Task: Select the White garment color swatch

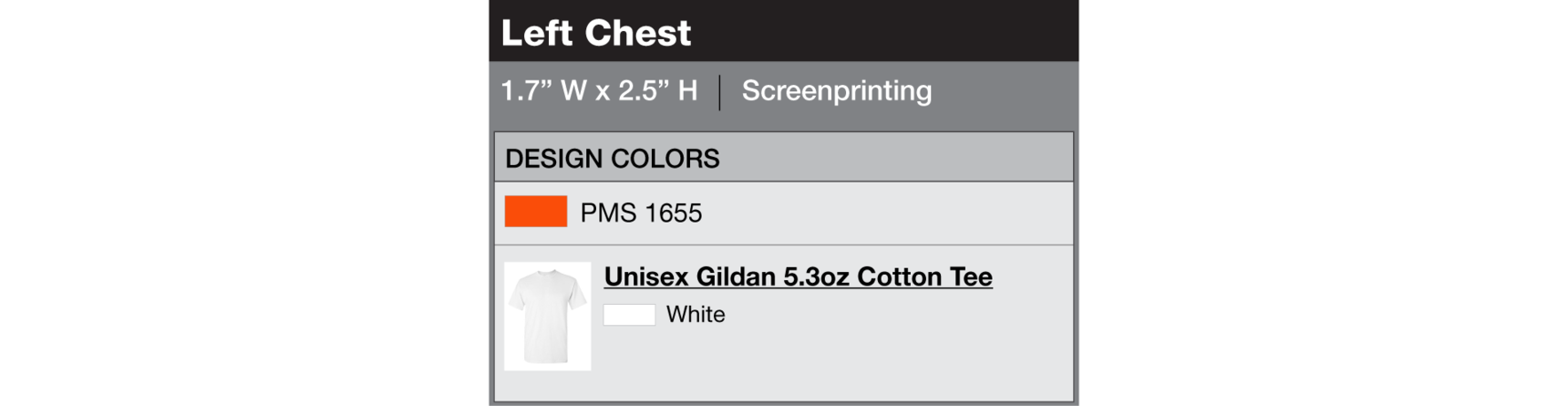Action: [629, 315]
